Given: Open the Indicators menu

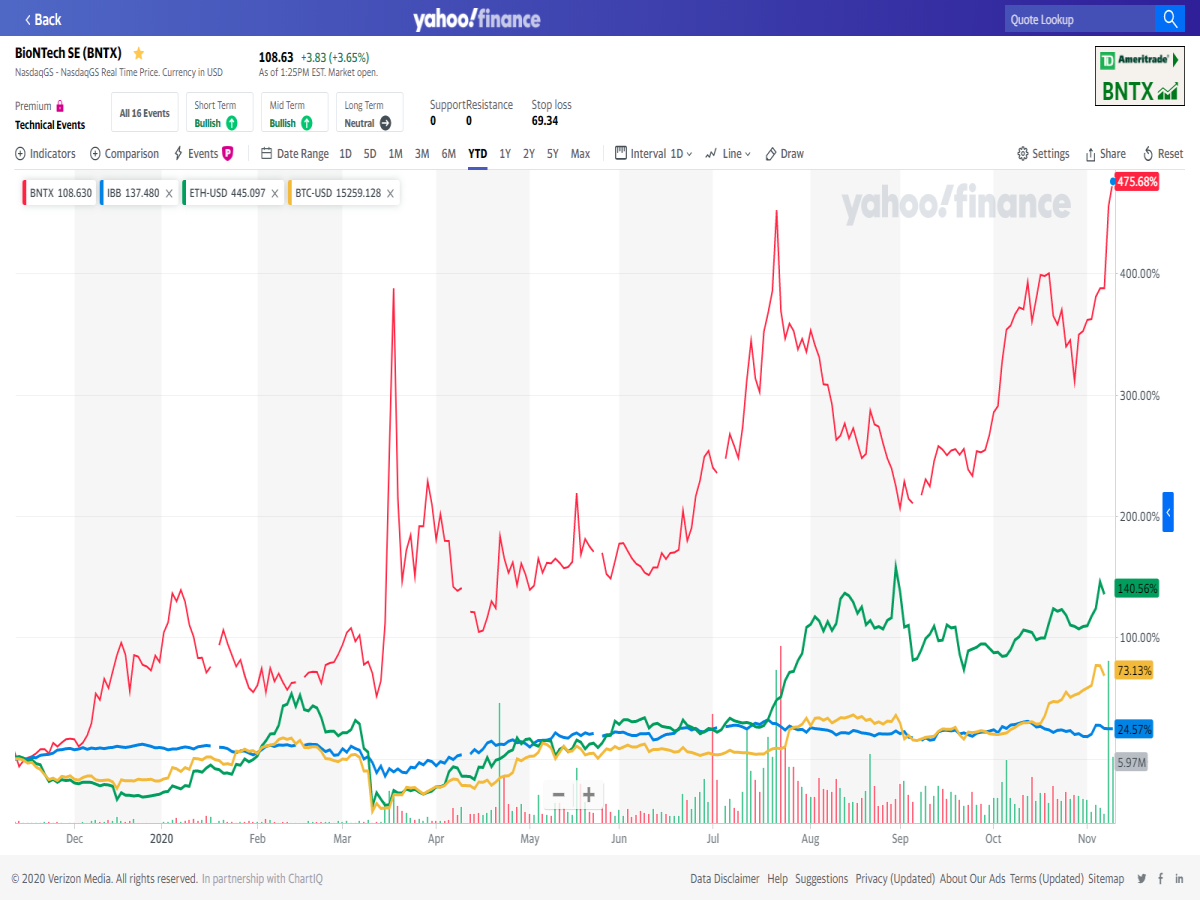Looking at the screenshot, I should point(46,154).
